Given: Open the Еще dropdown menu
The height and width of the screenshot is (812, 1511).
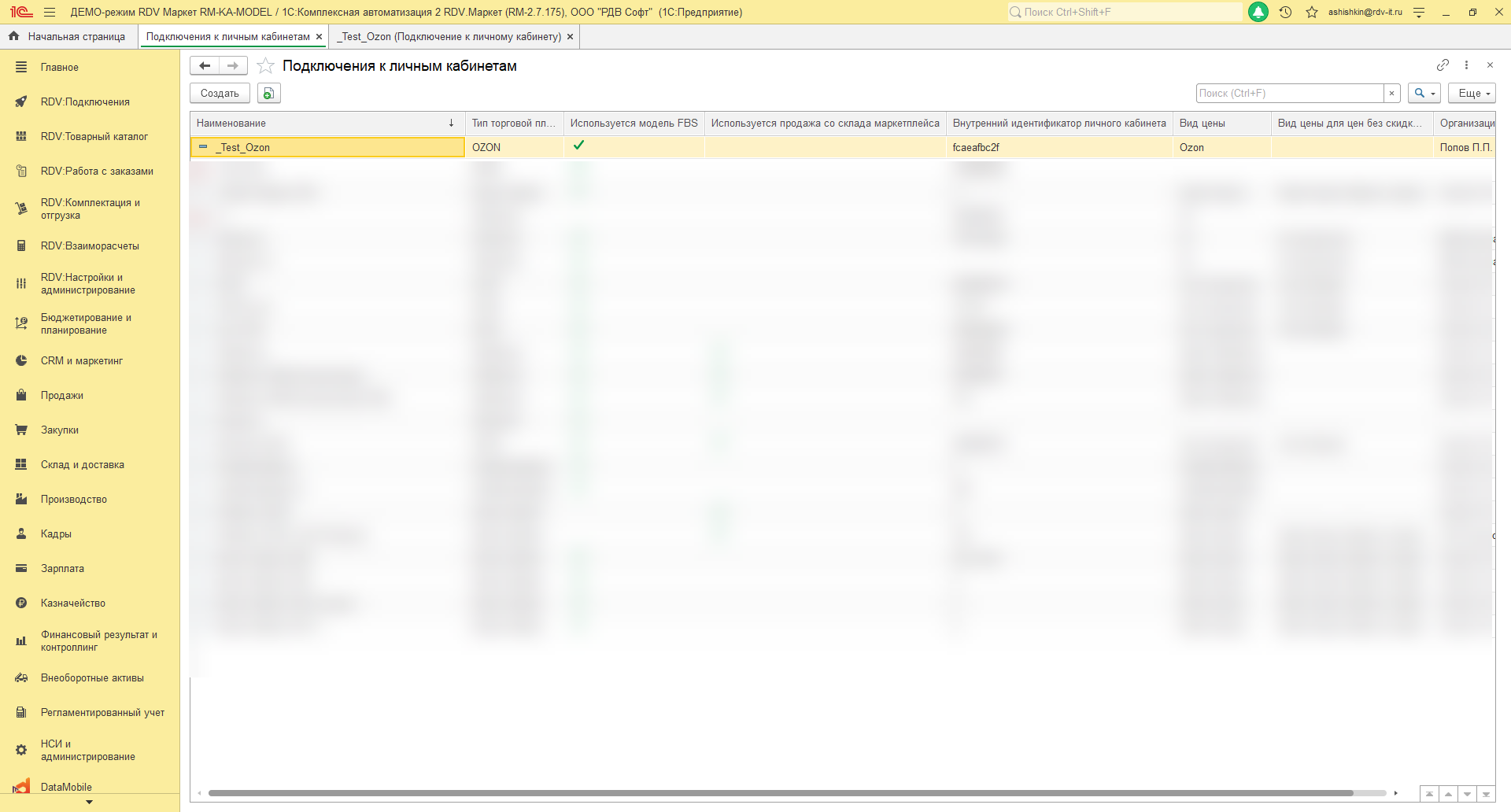Looking at the screenshot, I should pyautogui.click(x=1472, y=94).
